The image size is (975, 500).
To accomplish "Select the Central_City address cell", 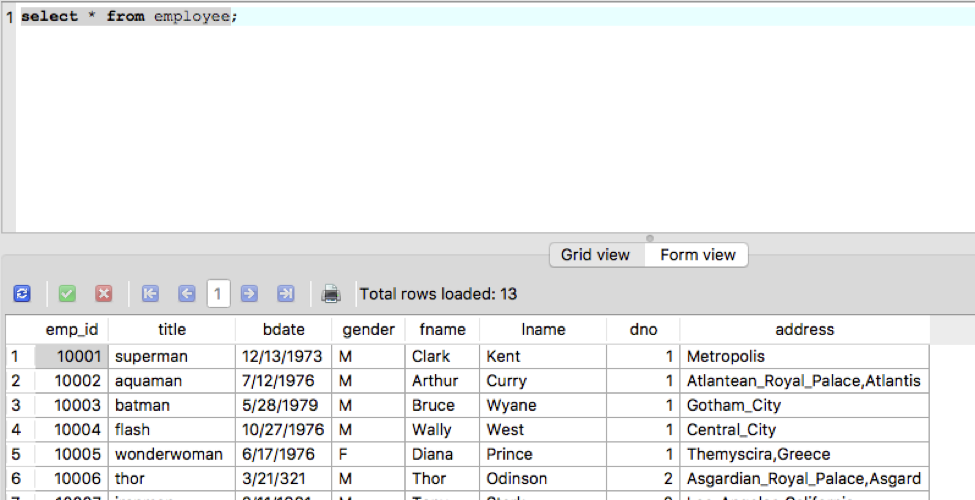I will coord(805,430).
